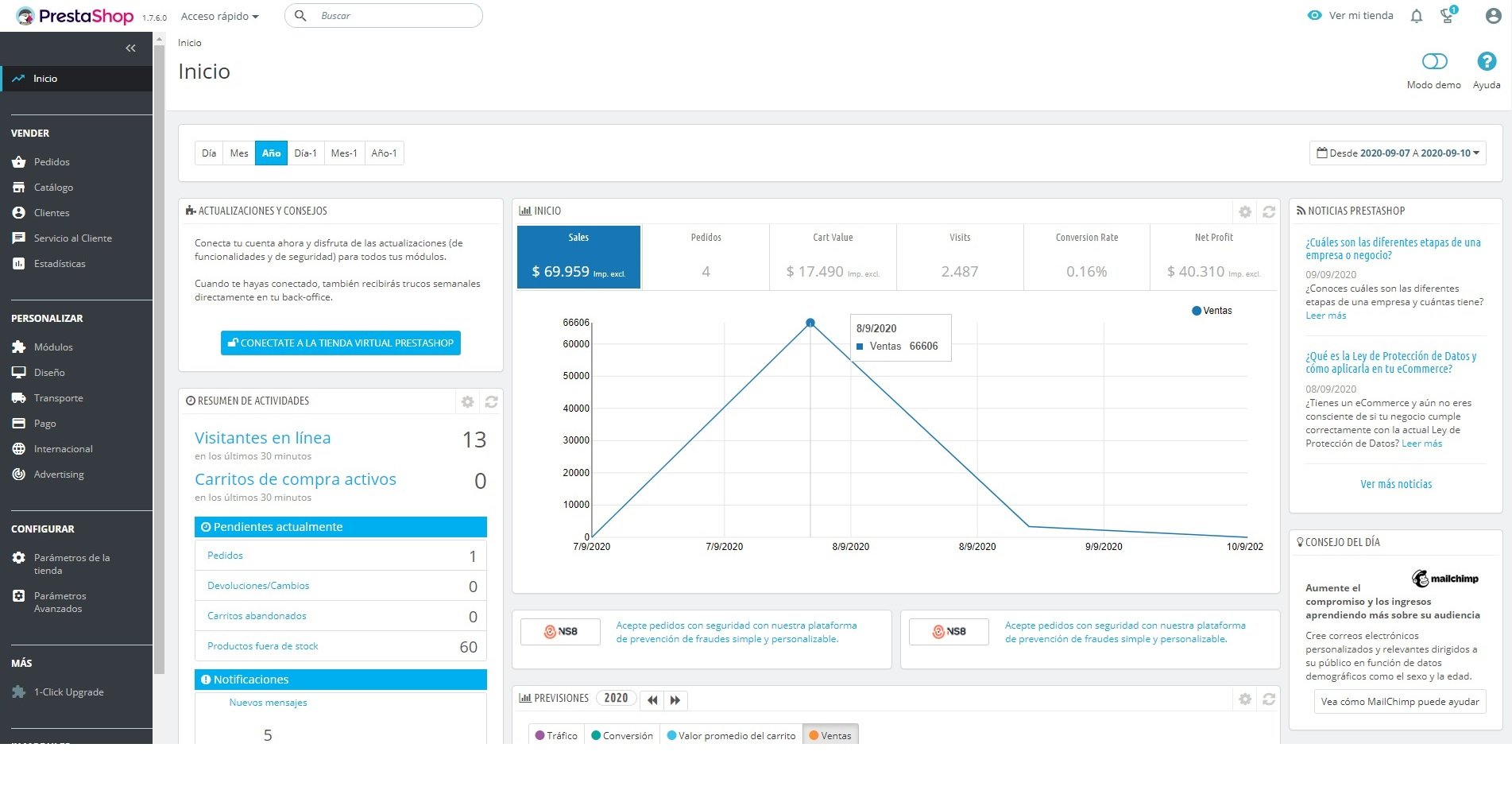Click Vea cómo MailChimp puede ayudar
This screenshot has height=798, width=1512.
point(1400,702)
